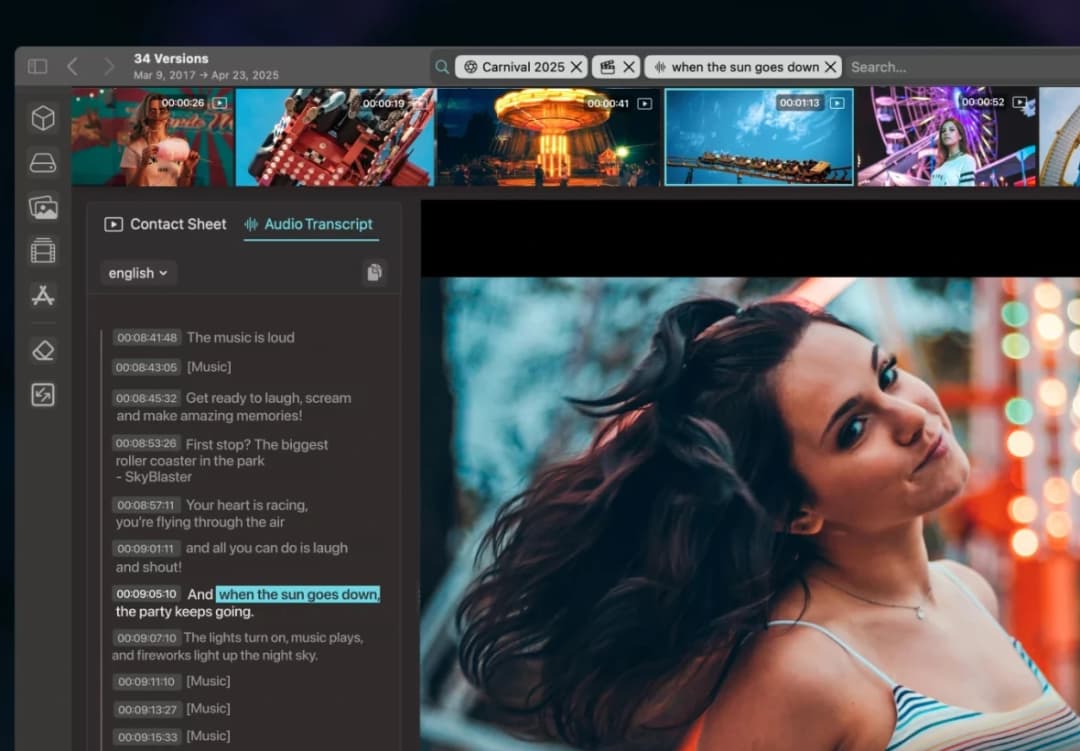
Task: Select the eraser sidebar icon
Action: click(43, 351)
